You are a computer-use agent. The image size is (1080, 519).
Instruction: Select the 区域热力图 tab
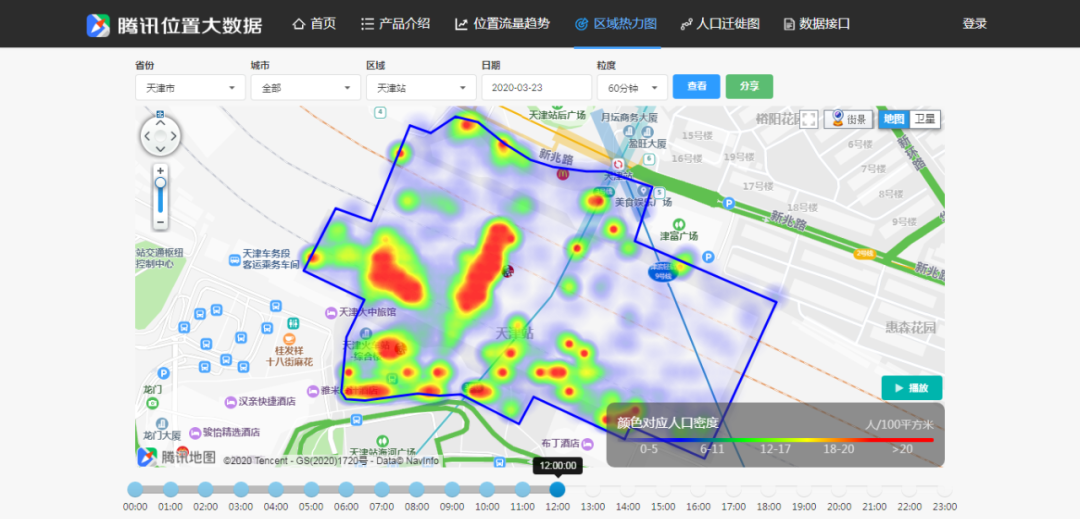pyautogui.click(x=616, y=24)
